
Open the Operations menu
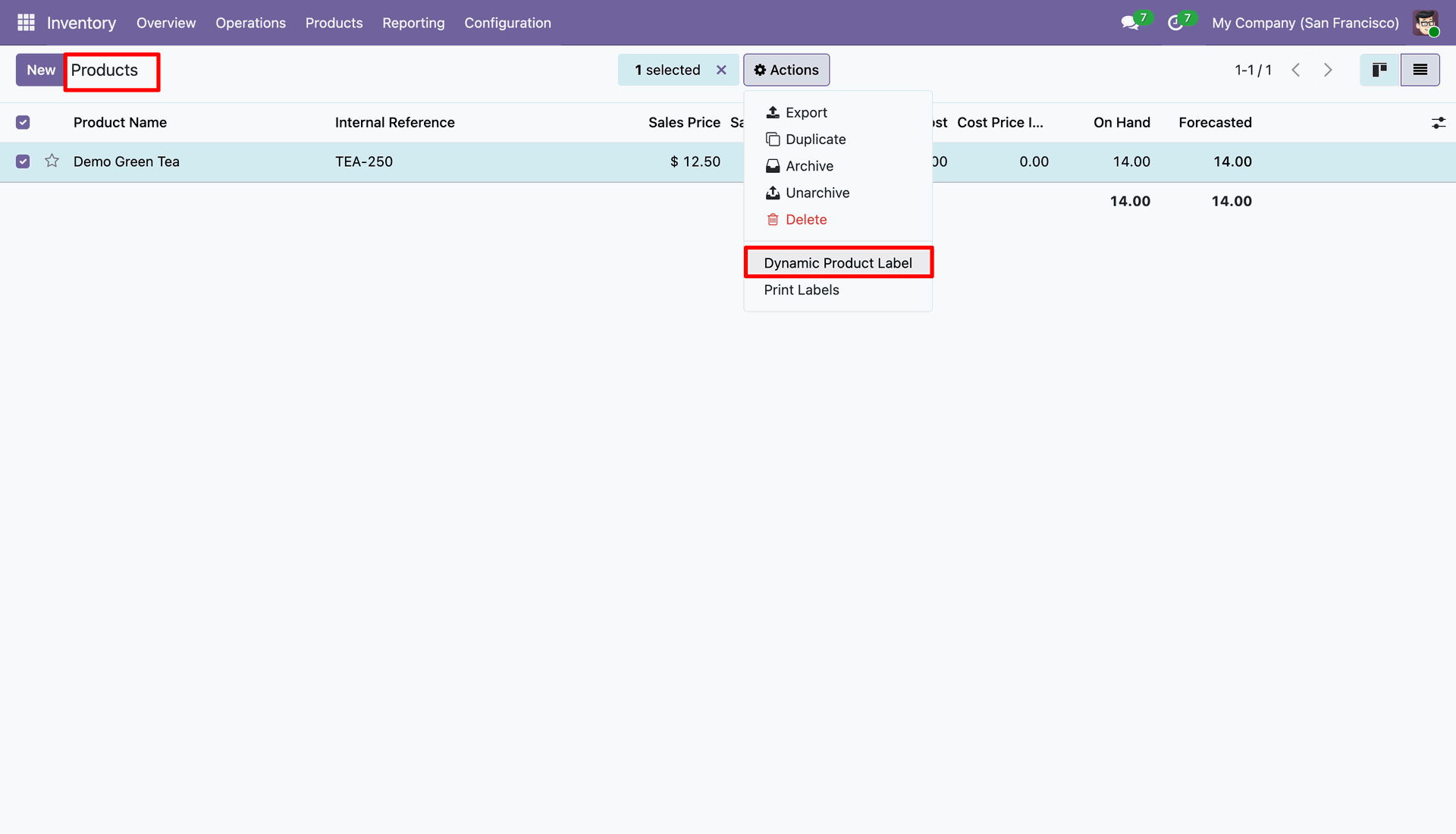[250, 23]
